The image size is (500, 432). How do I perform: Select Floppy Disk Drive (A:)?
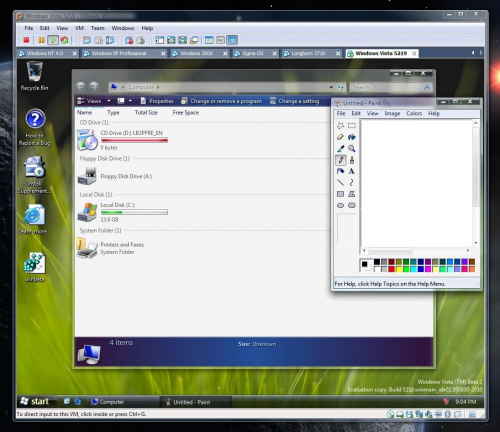[115, 176]
